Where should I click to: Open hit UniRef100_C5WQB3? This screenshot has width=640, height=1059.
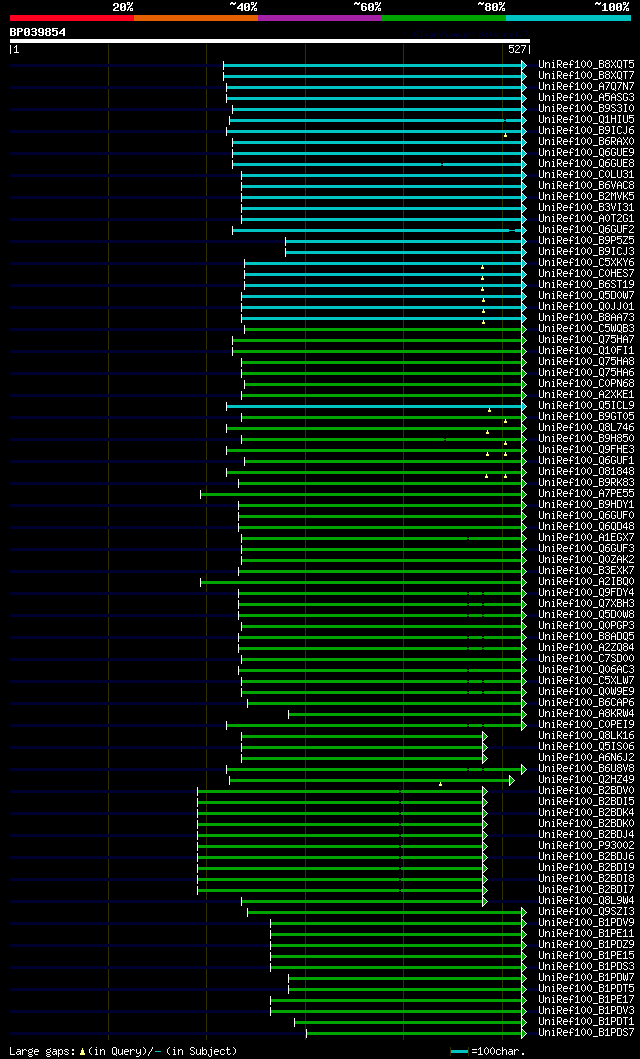click(x=586, y=329)
